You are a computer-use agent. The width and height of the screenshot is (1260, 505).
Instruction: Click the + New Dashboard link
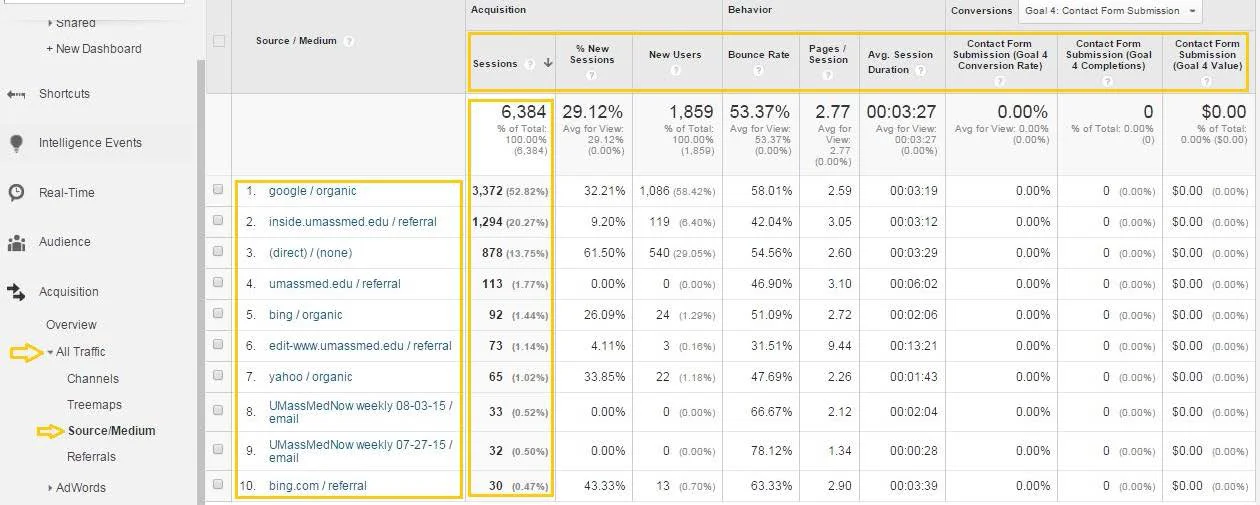coord(94,49)
